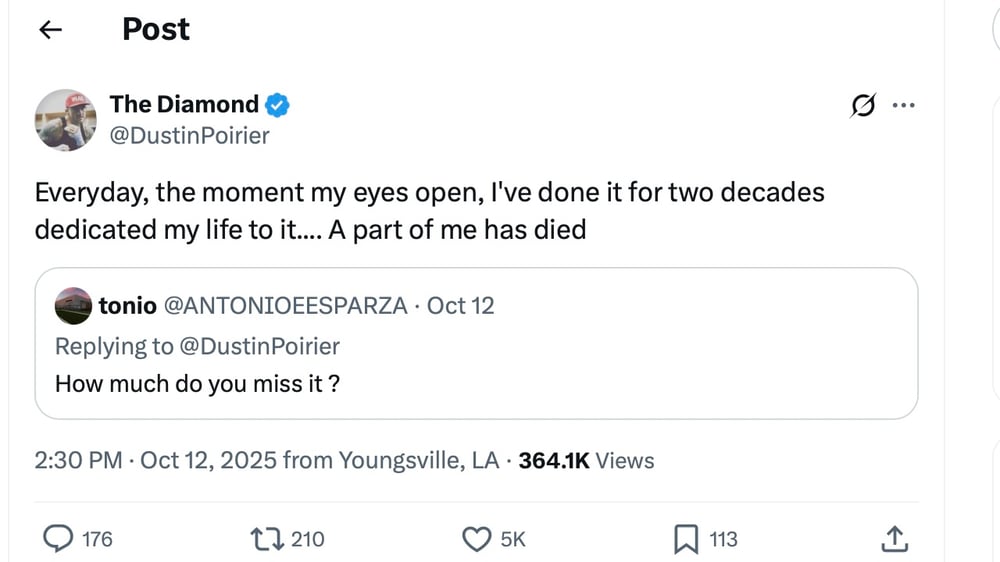Go back using the left arrow
This screenshot has width=1000, height=562.
pyautogui.click(x=50, y=30)
